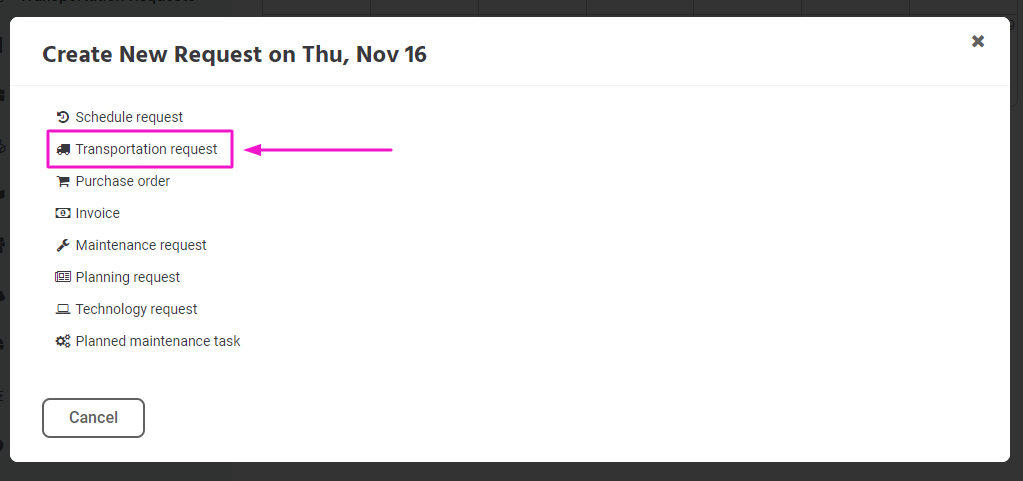
Task: Click the wrench icon for Maintenance request
Action: (63, 245)
